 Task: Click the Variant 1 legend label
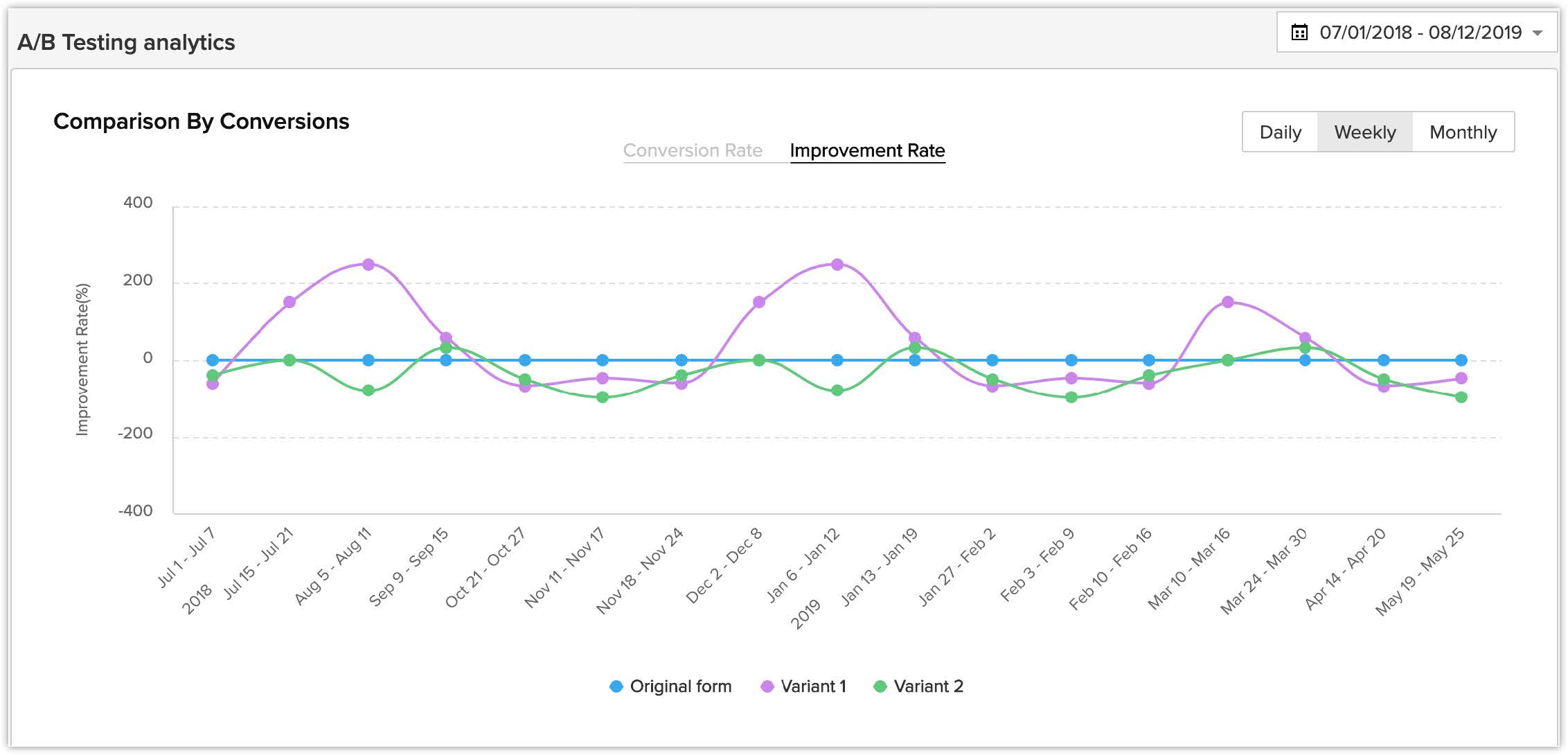(813, 686)
